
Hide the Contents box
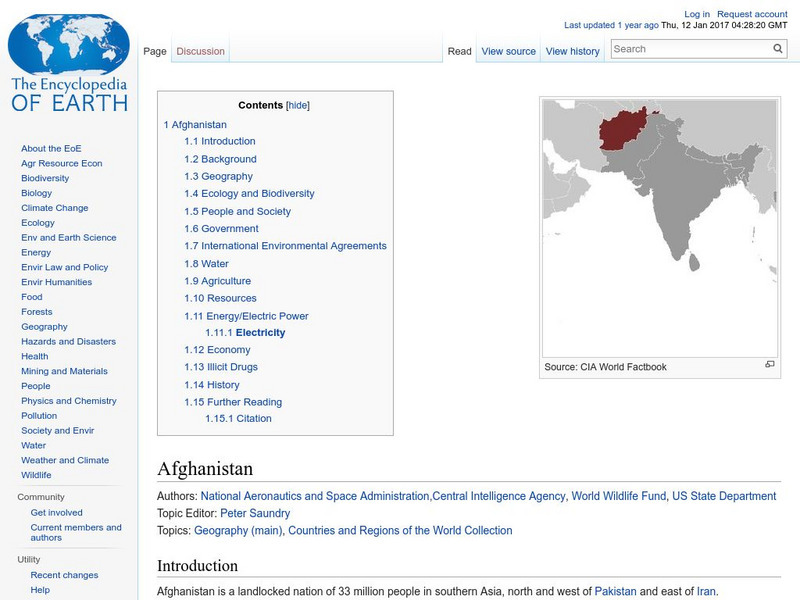tap(300, 104)
